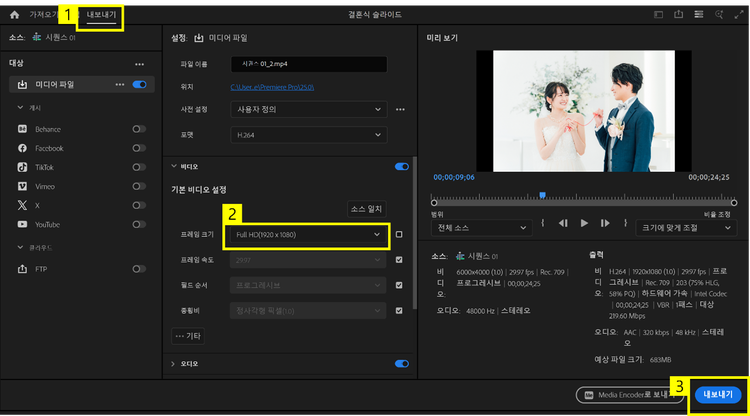Click the FTP upload icon
750x416 pixels.
[22, 269]
